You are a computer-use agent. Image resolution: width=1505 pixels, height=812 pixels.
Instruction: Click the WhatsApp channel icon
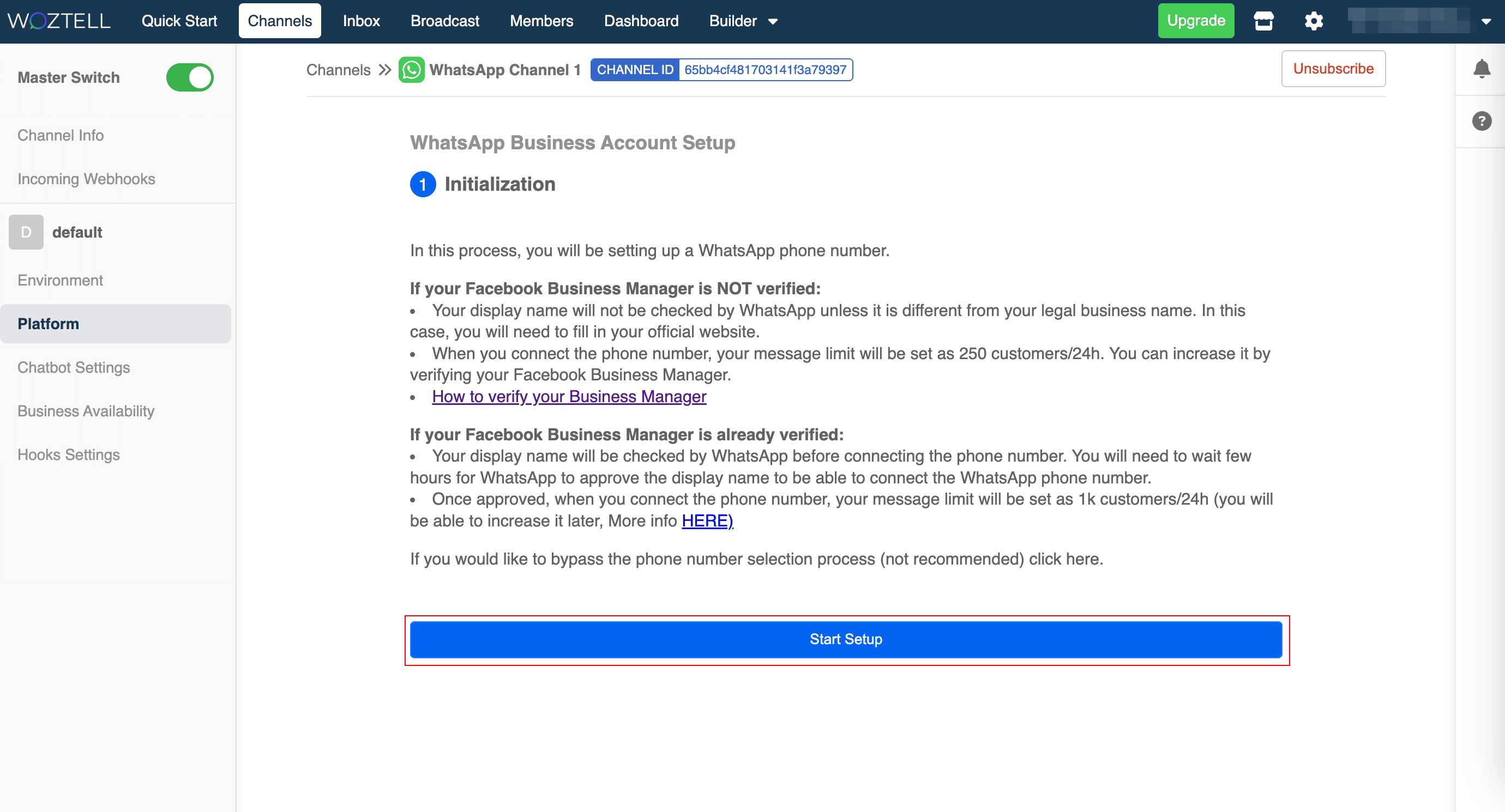tap(411, 70)
